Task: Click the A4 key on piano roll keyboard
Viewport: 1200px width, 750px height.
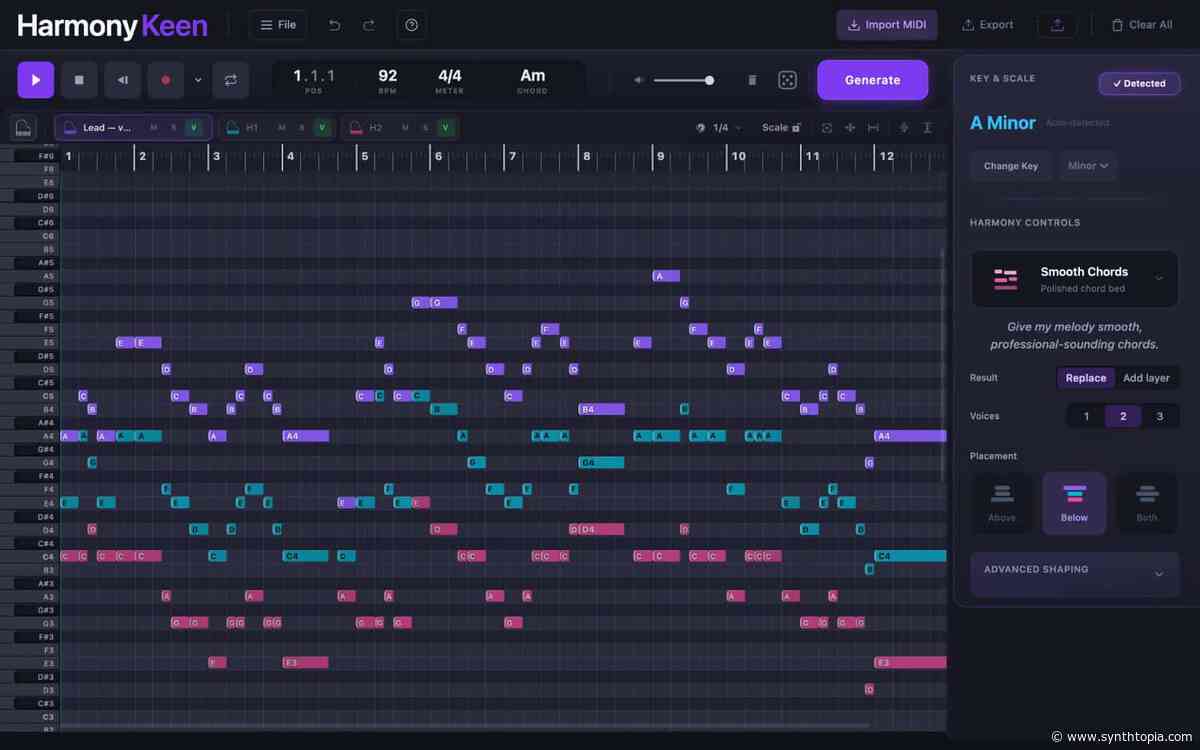Action: click(x=29, y=436)
